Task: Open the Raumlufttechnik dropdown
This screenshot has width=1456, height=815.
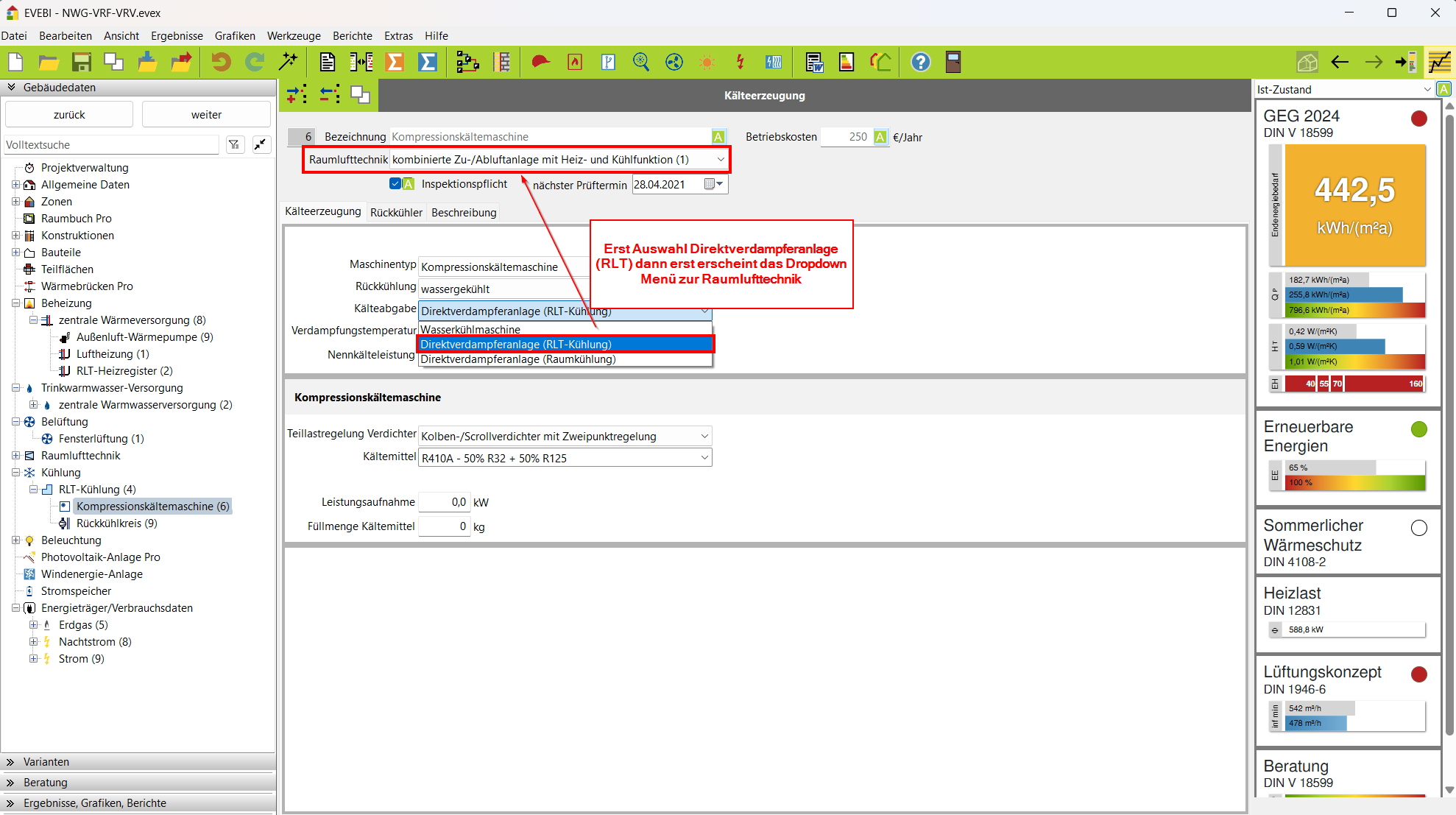Action: (720, 160)
